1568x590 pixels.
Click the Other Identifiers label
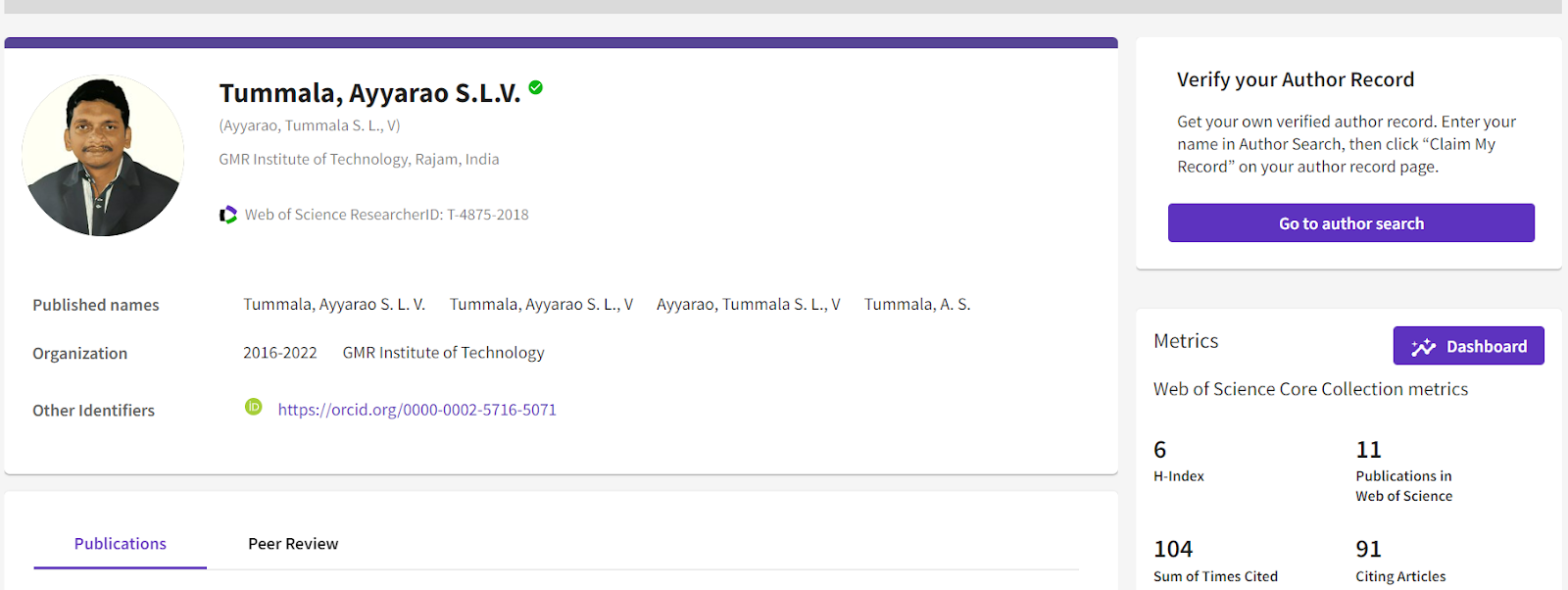(94, 411)
